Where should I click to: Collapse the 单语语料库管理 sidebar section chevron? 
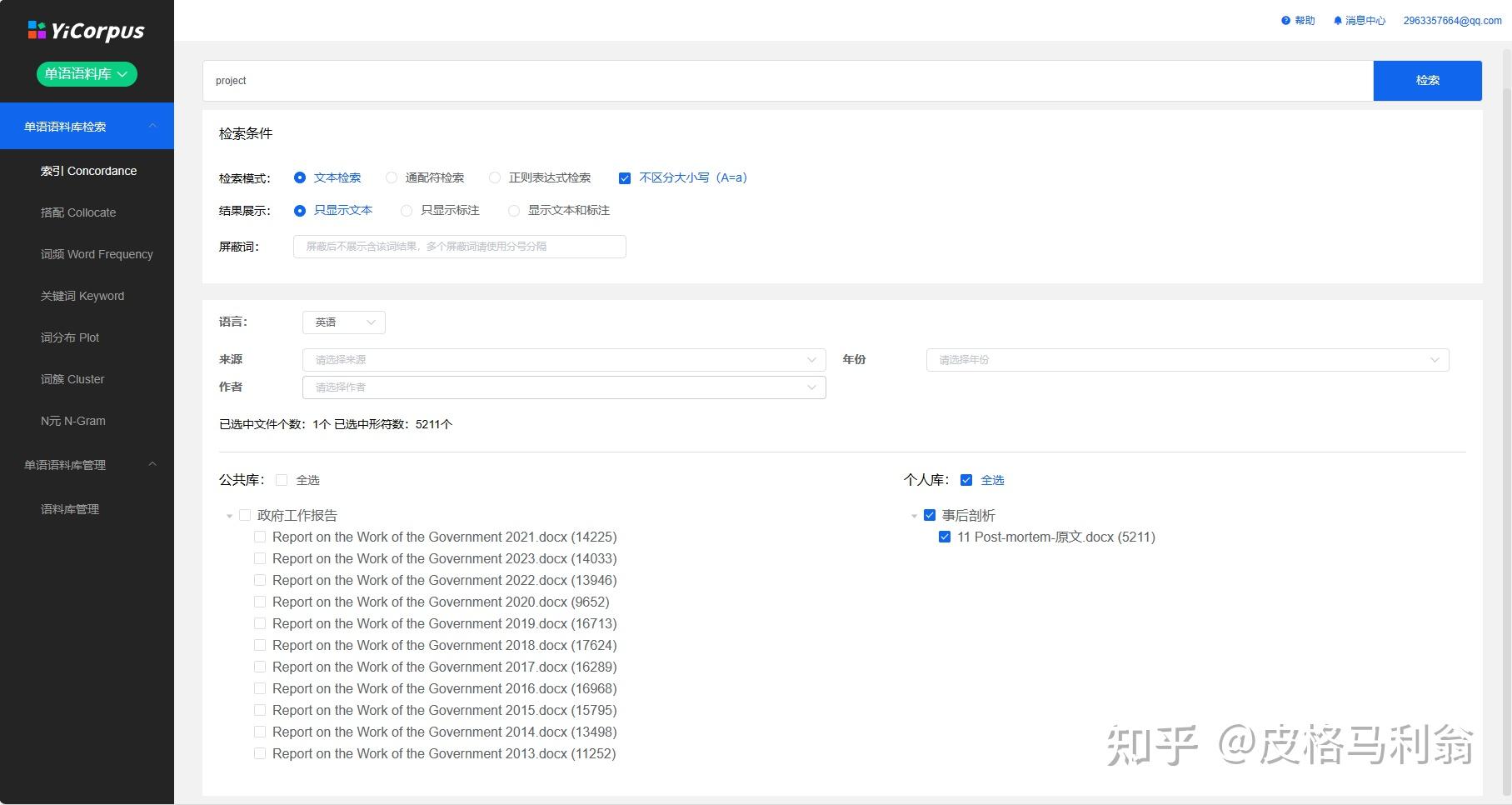(x=152, y=464)
